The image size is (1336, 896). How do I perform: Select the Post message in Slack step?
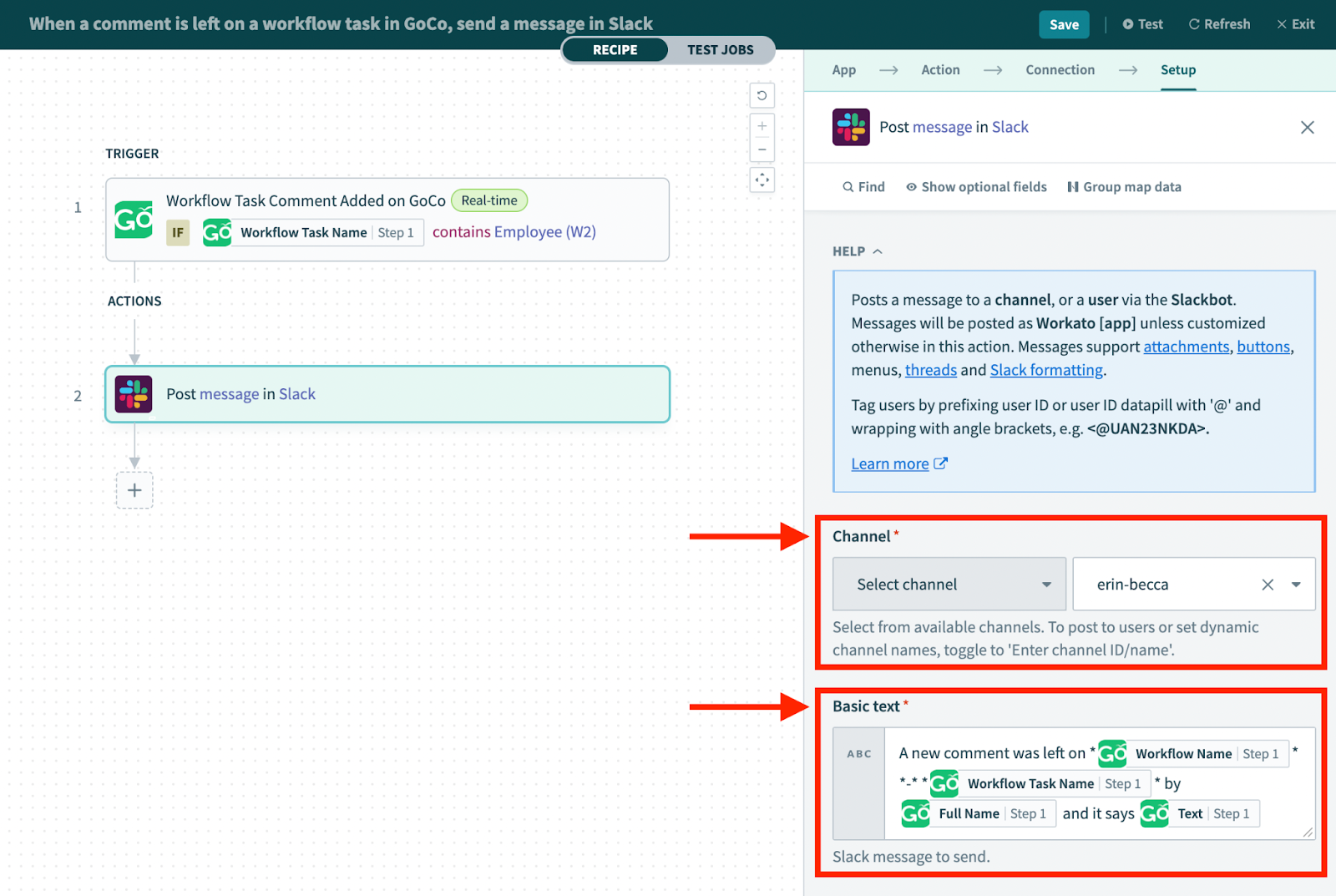387,394
